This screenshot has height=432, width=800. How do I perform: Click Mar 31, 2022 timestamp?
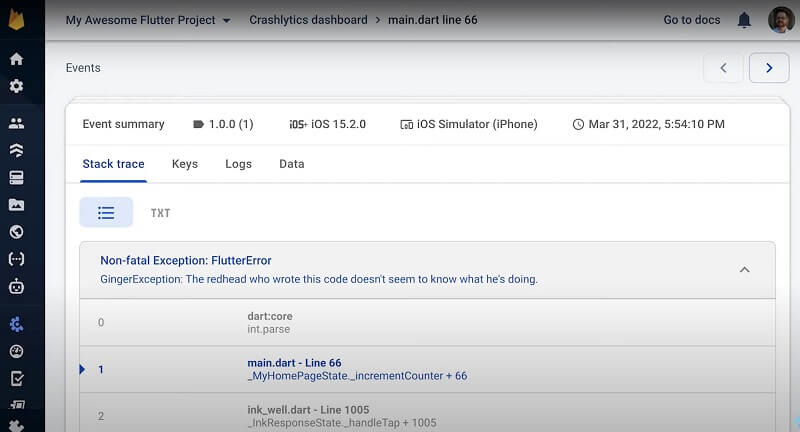(648, 124)
